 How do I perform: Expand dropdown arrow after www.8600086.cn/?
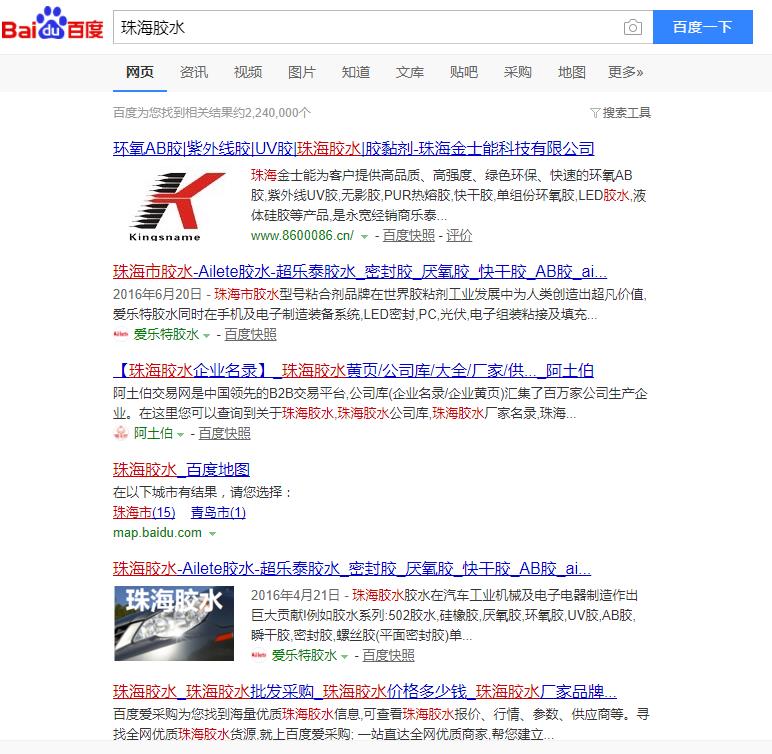point(364,236)
